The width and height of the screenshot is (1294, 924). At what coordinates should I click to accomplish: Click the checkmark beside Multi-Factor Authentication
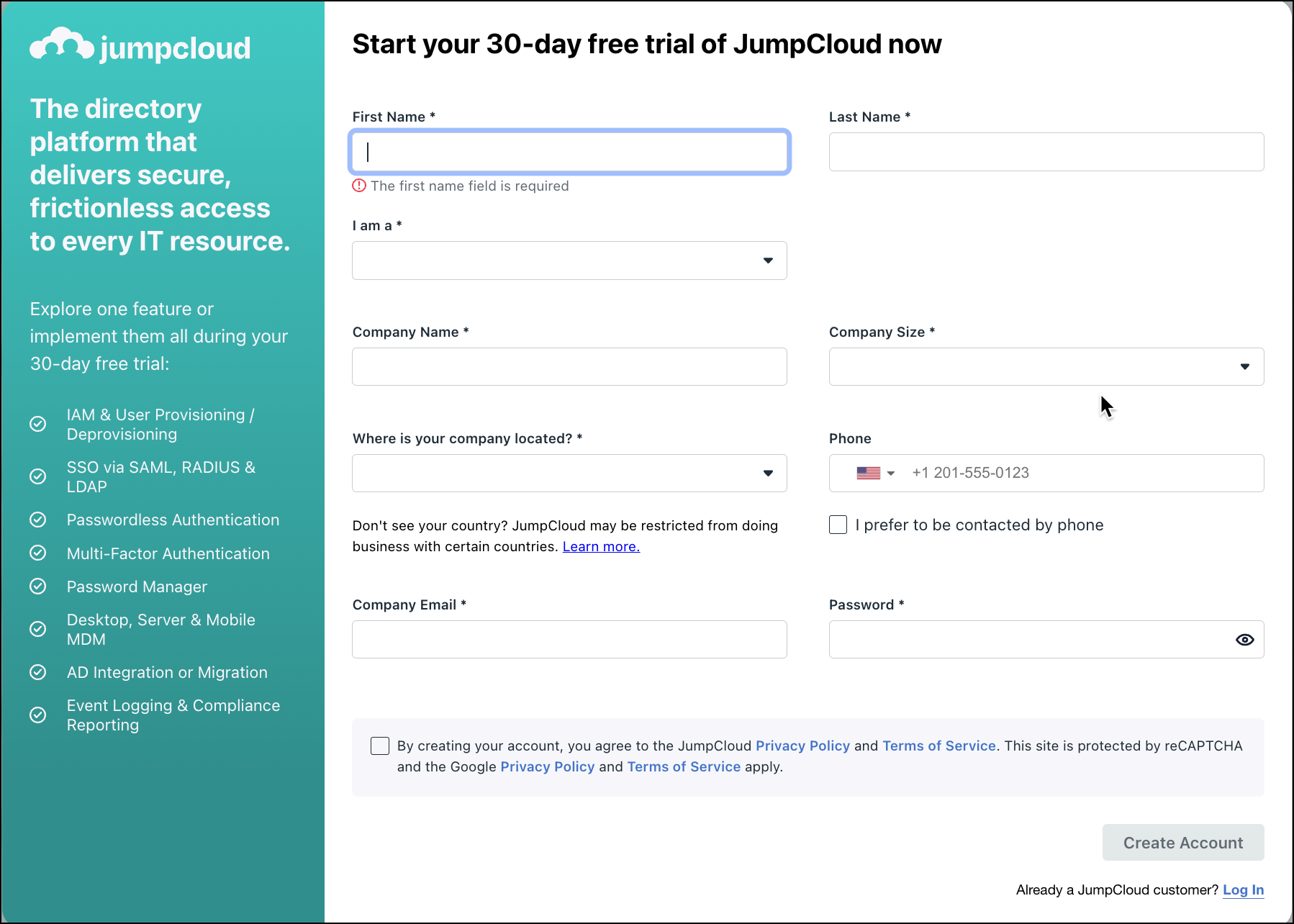(37, 553)
